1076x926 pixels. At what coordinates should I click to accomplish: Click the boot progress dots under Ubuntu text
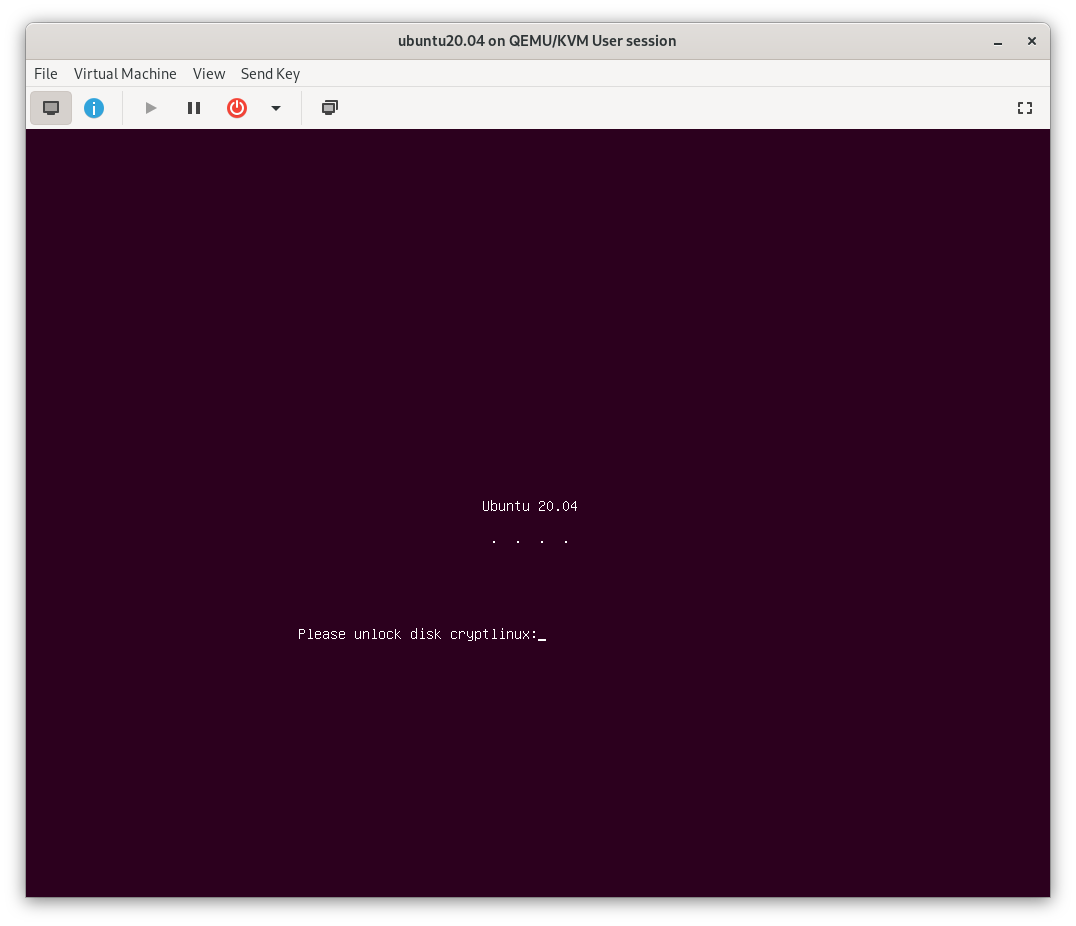tap(529, 541)
